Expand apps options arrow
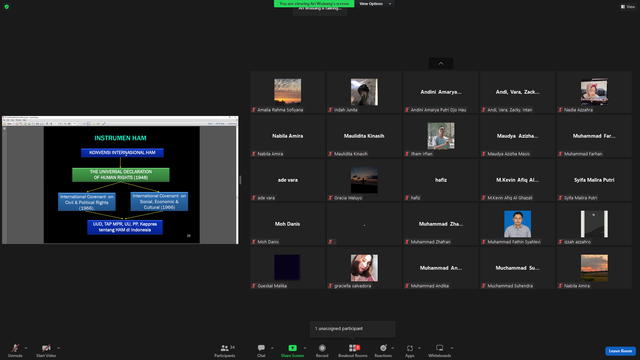Image resolution: width=640 pixels, height=360 pixels. 419,348
